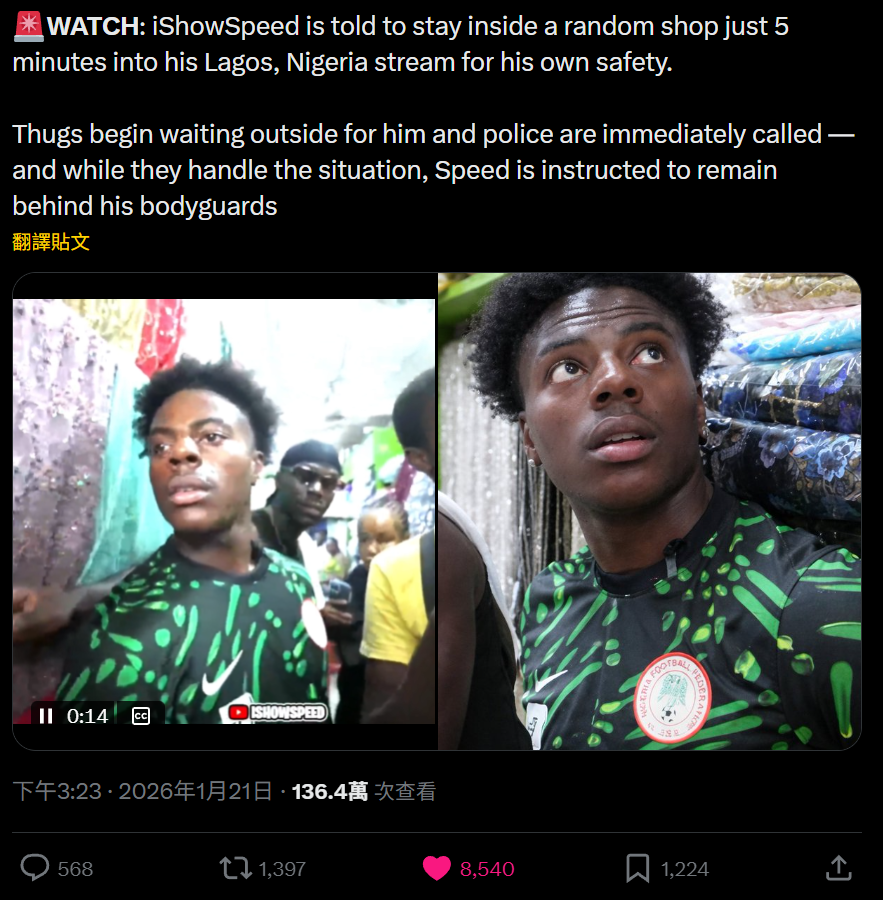Screen dimensions: 883x900
Task: Toggle closed captions on the video
Action: click(x=141, y=716)
